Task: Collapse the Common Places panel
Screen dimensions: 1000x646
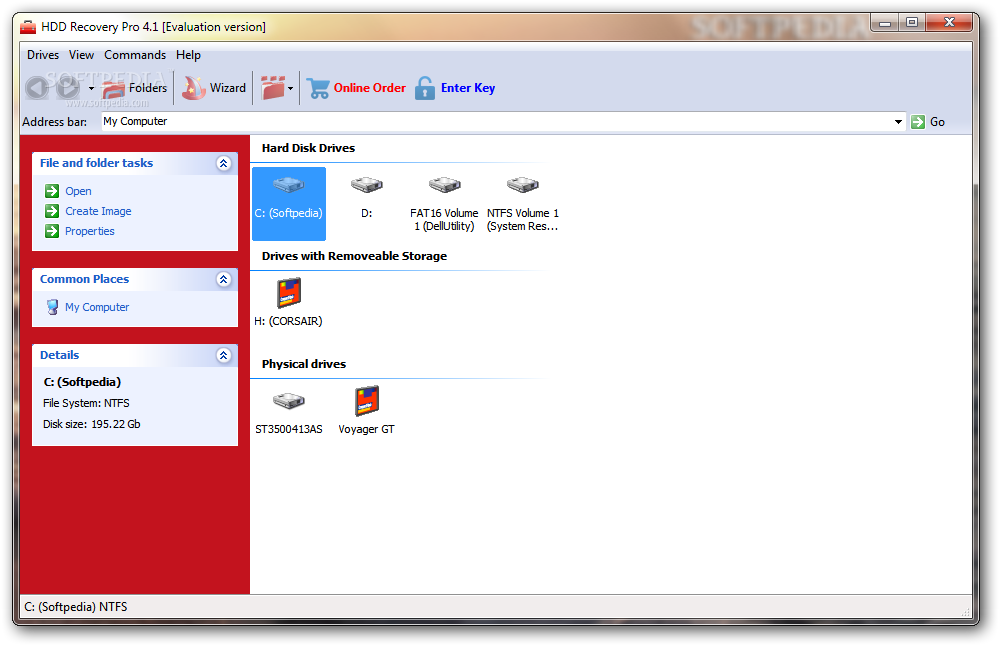Action: coord(223,279)
